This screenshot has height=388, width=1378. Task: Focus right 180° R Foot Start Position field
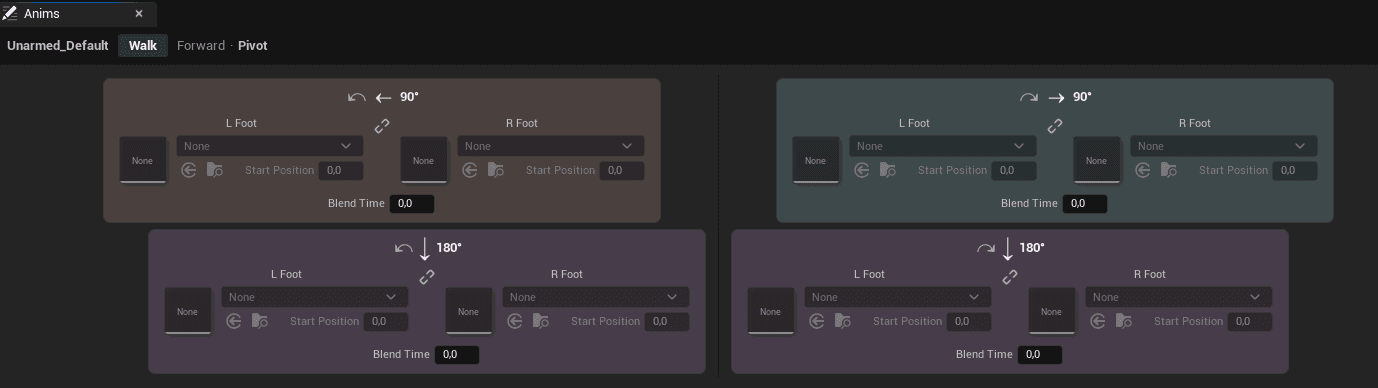[x=1250, y=321]
